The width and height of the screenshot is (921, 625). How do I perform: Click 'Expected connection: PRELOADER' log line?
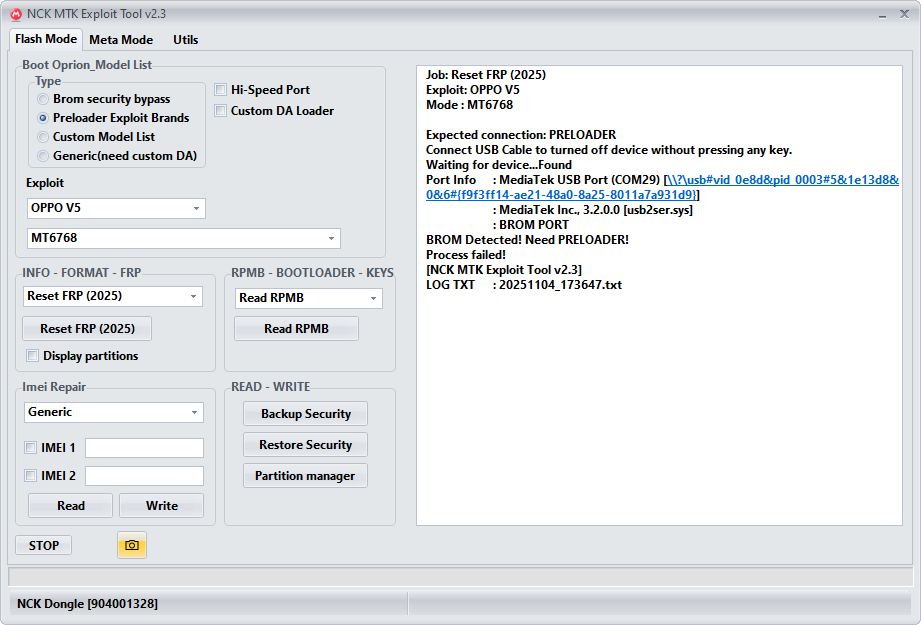click(521, 135)
